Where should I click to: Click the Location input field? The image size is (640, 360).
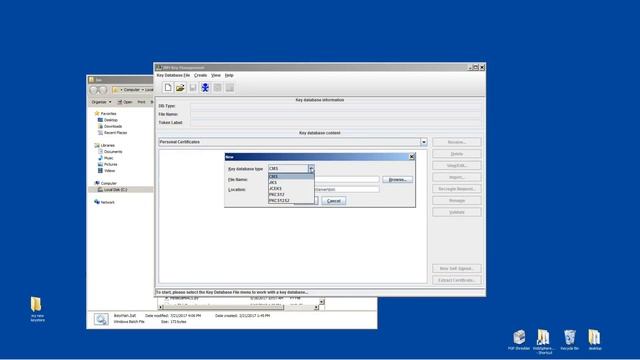(347, 189)
